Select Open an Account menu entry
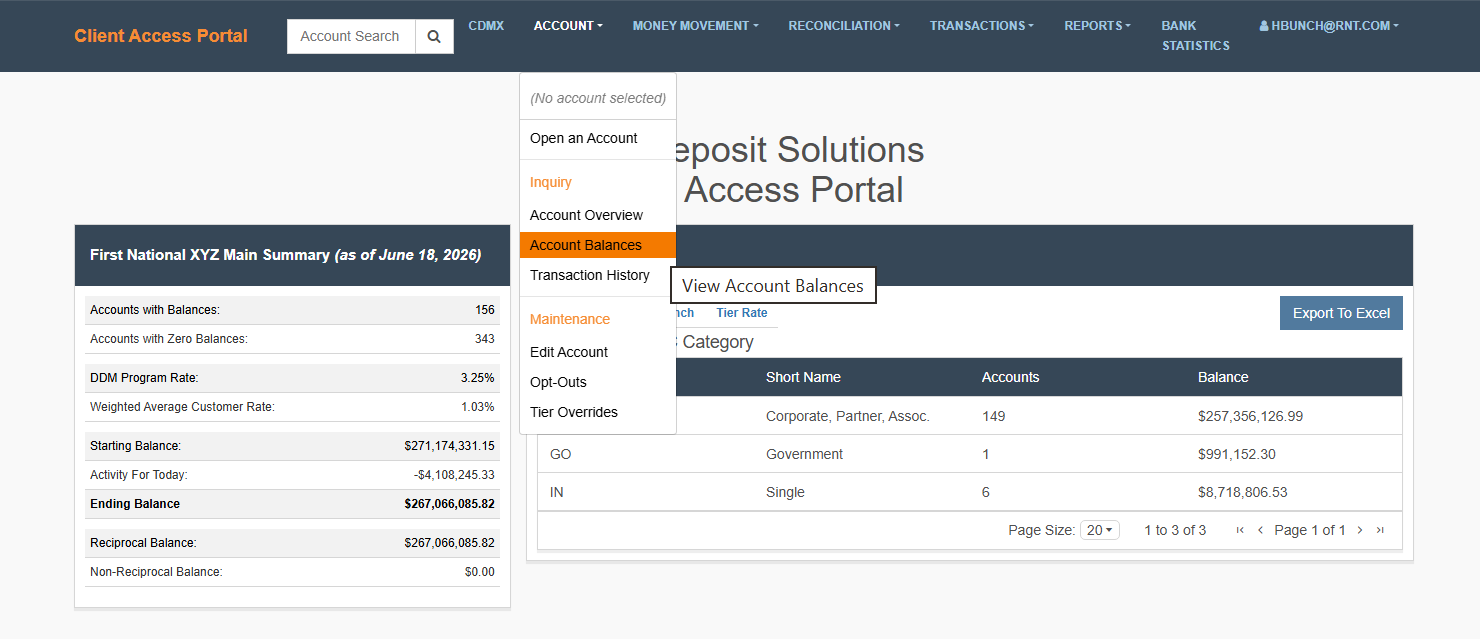The image size is (1480, 639). click(x=598, y=138)
